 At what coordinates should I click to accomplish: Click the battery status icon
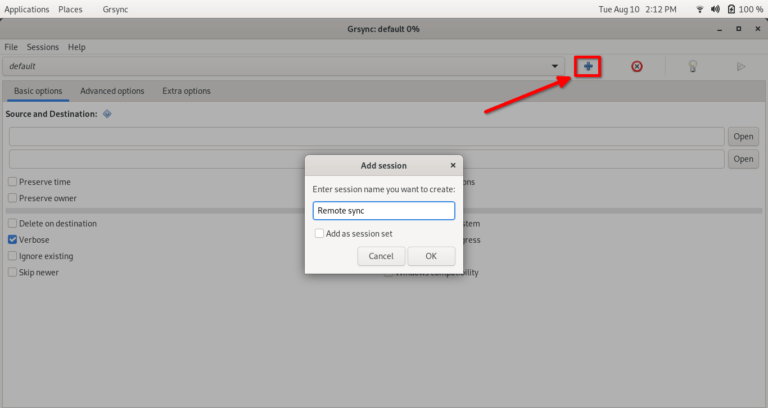(x=731, y=9)
